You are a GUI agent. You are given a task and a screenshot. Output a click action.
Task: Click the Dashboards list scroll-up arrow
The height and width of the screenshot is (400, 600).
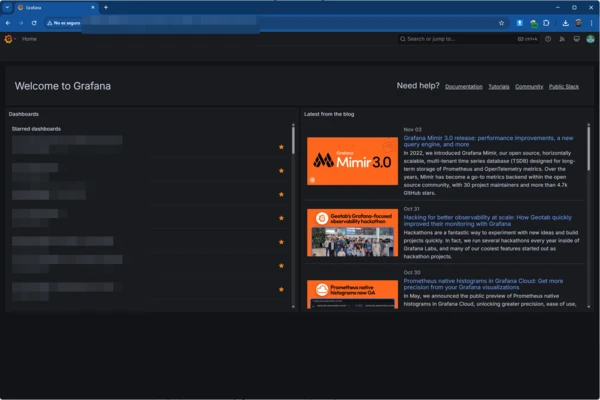coord(293,125)
